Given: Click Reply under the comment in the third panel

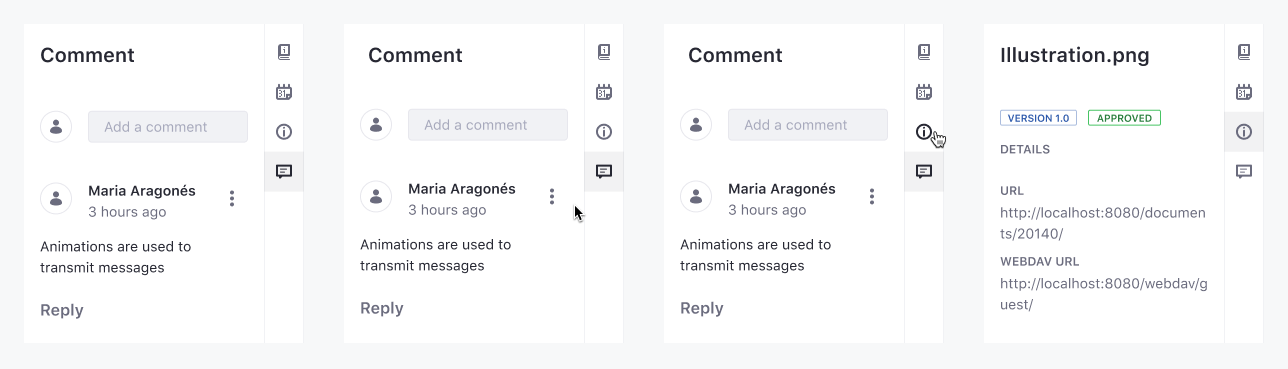Looking at the screenshot, I should 702,308.
